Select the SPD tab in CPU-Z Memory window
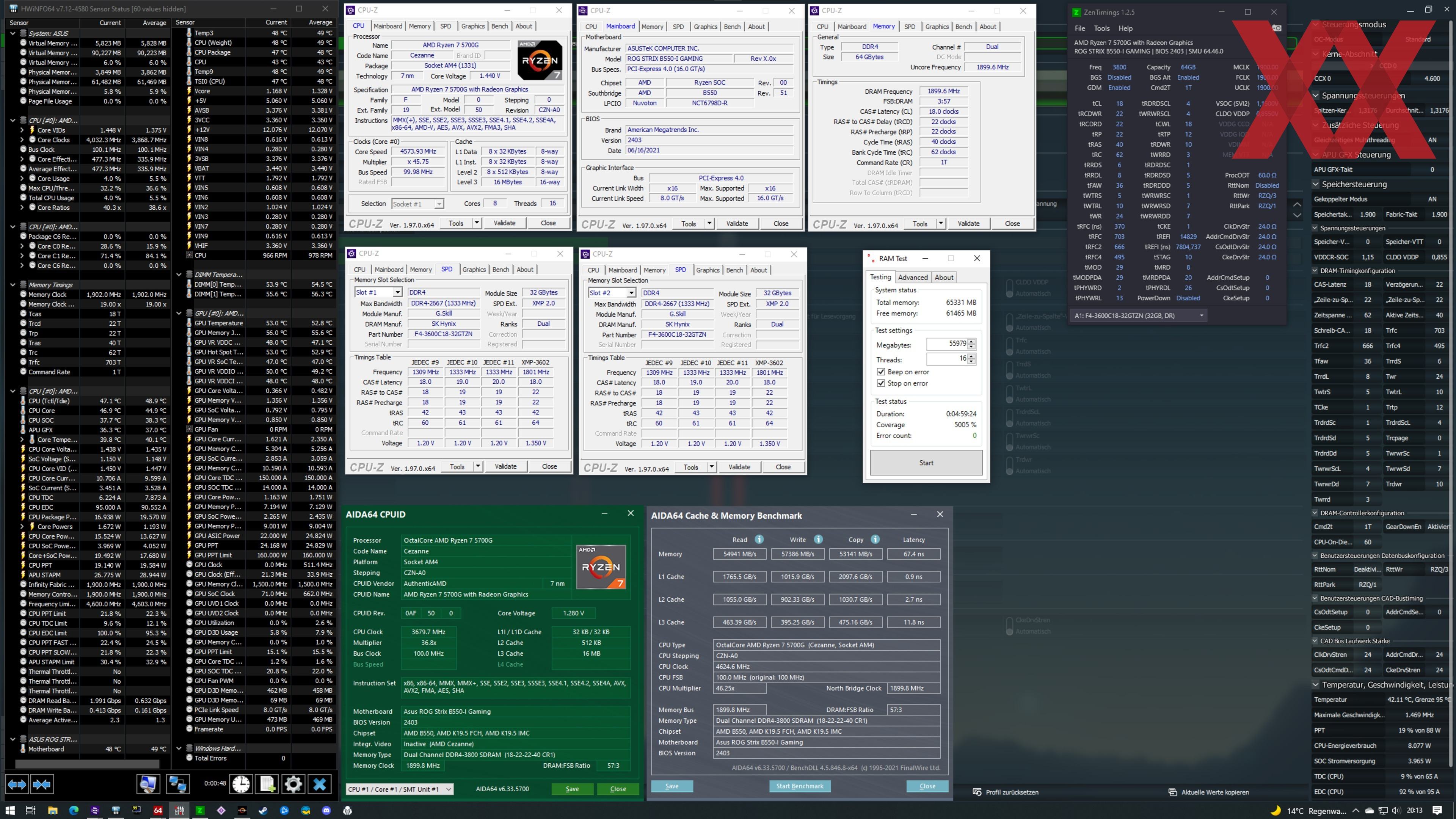Viewport: 1456px width, 819px height. click(910, 27)
